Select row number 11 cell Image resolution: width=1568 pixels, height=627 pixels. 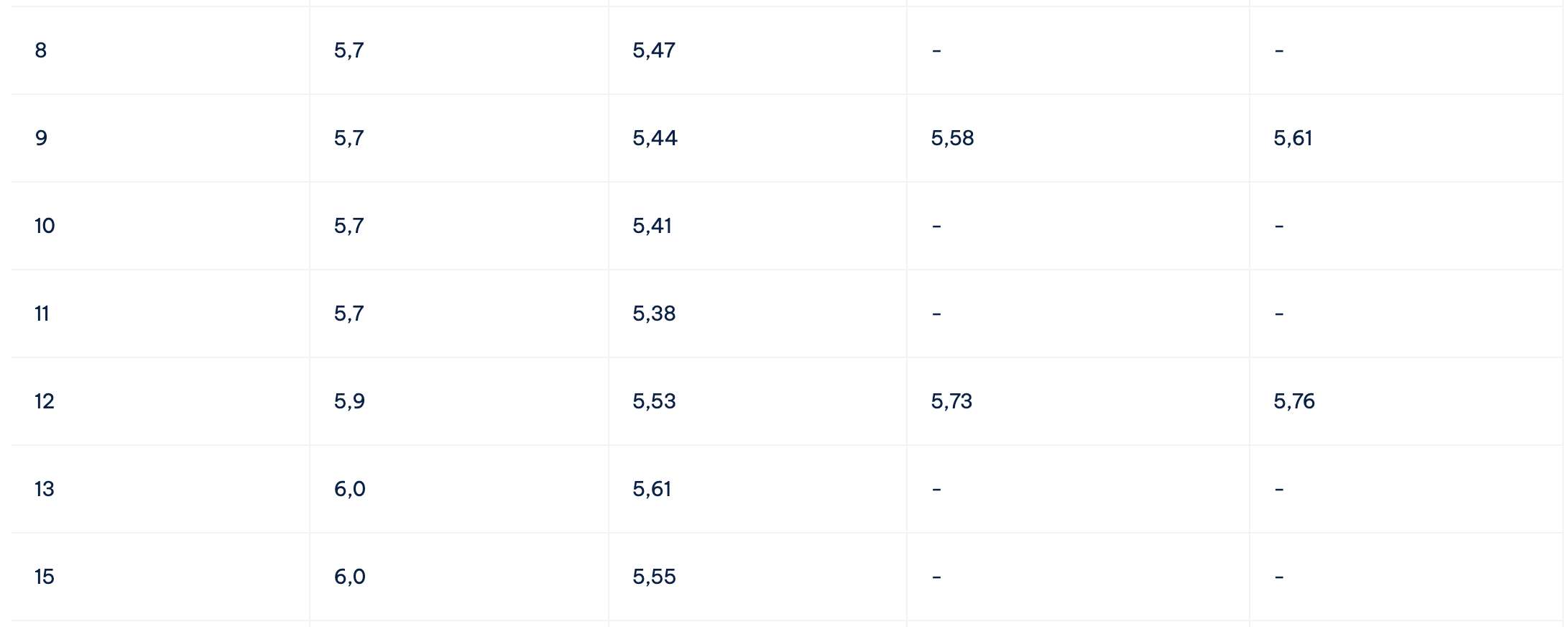point(160,313)
